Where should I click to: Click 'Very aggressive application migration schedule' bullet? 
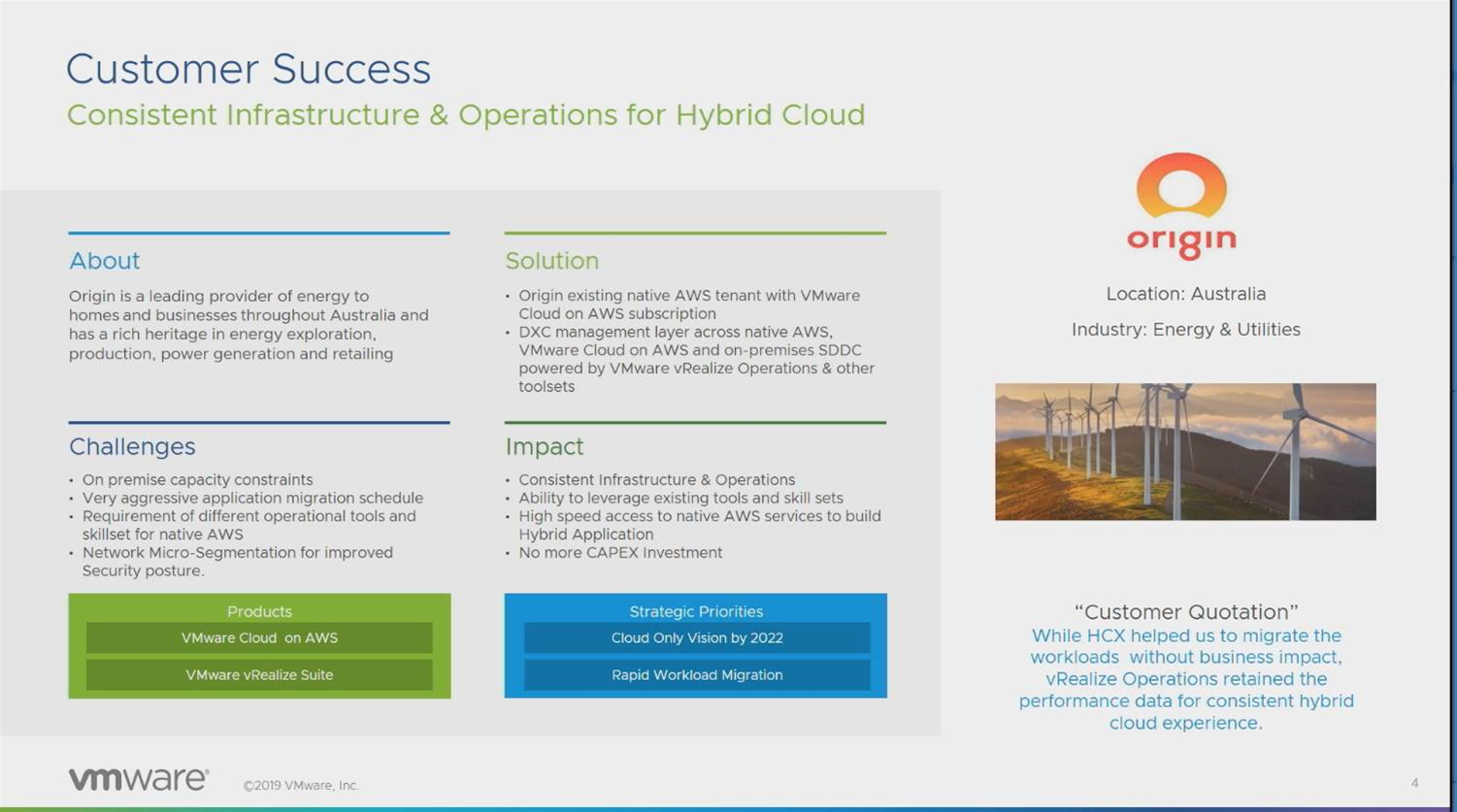252,498
